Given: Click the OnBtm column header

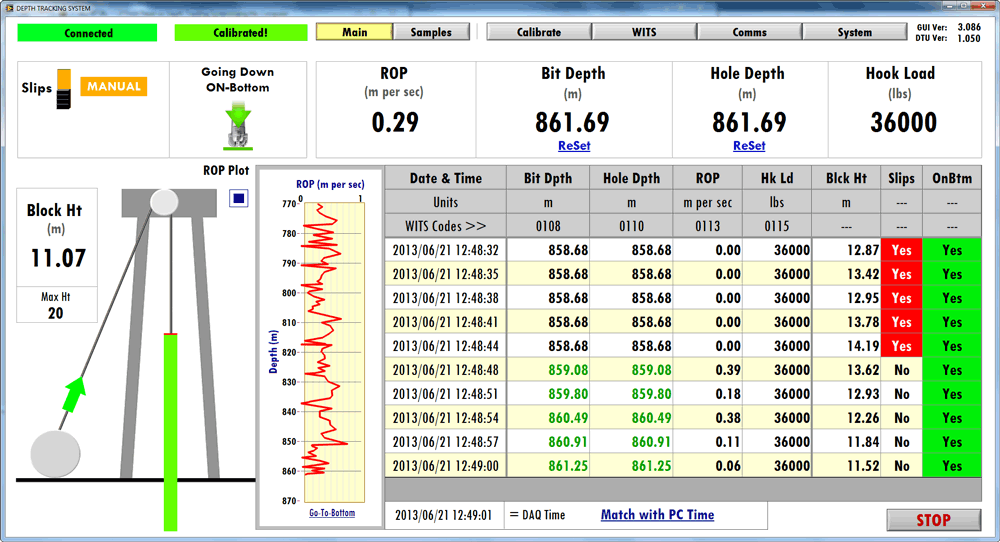Looking at the screenshot, I should click(x=952, y=178).
